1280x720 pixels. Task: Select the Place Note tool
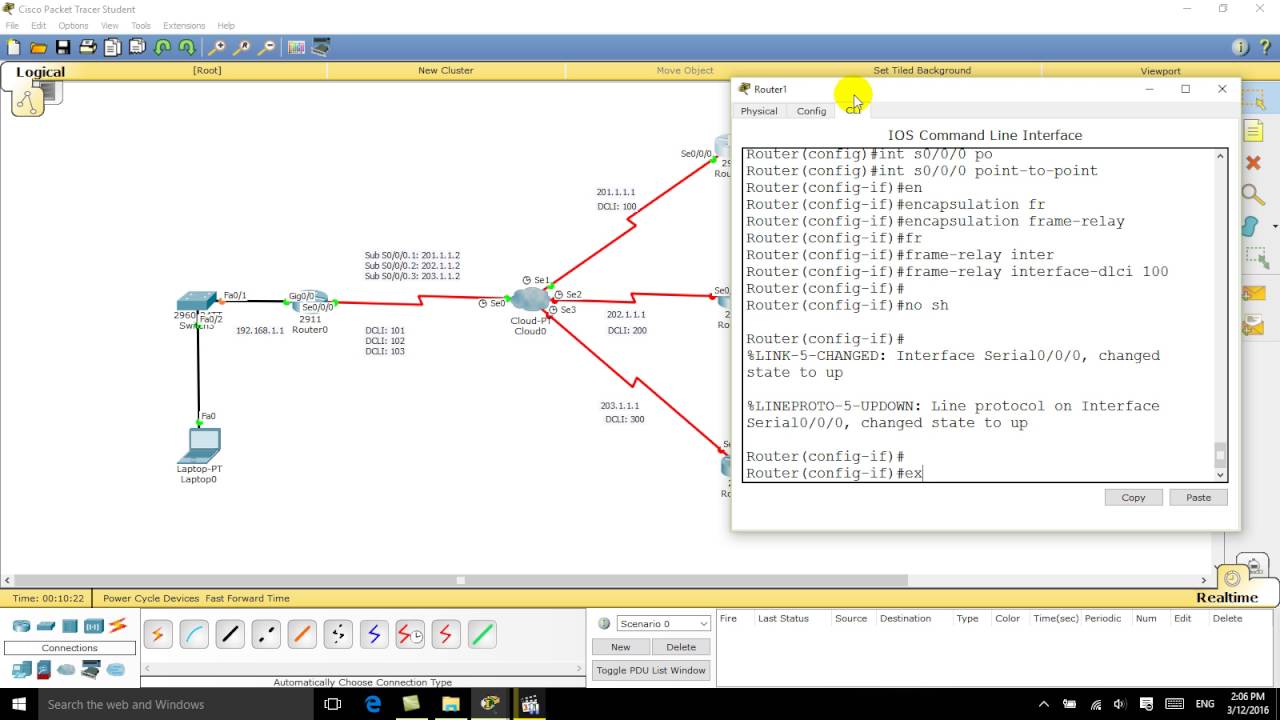click(x=1254, y=131)
